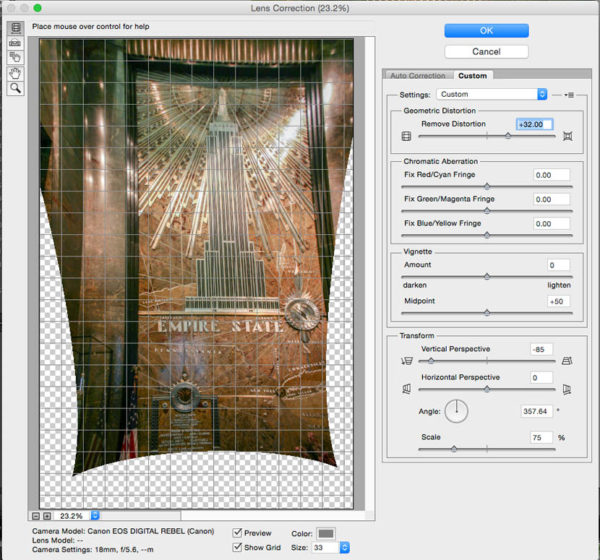Open the zoom percentage dropdown
The height and width of the screenshot is (560, 600).
[x=96, y=516]
